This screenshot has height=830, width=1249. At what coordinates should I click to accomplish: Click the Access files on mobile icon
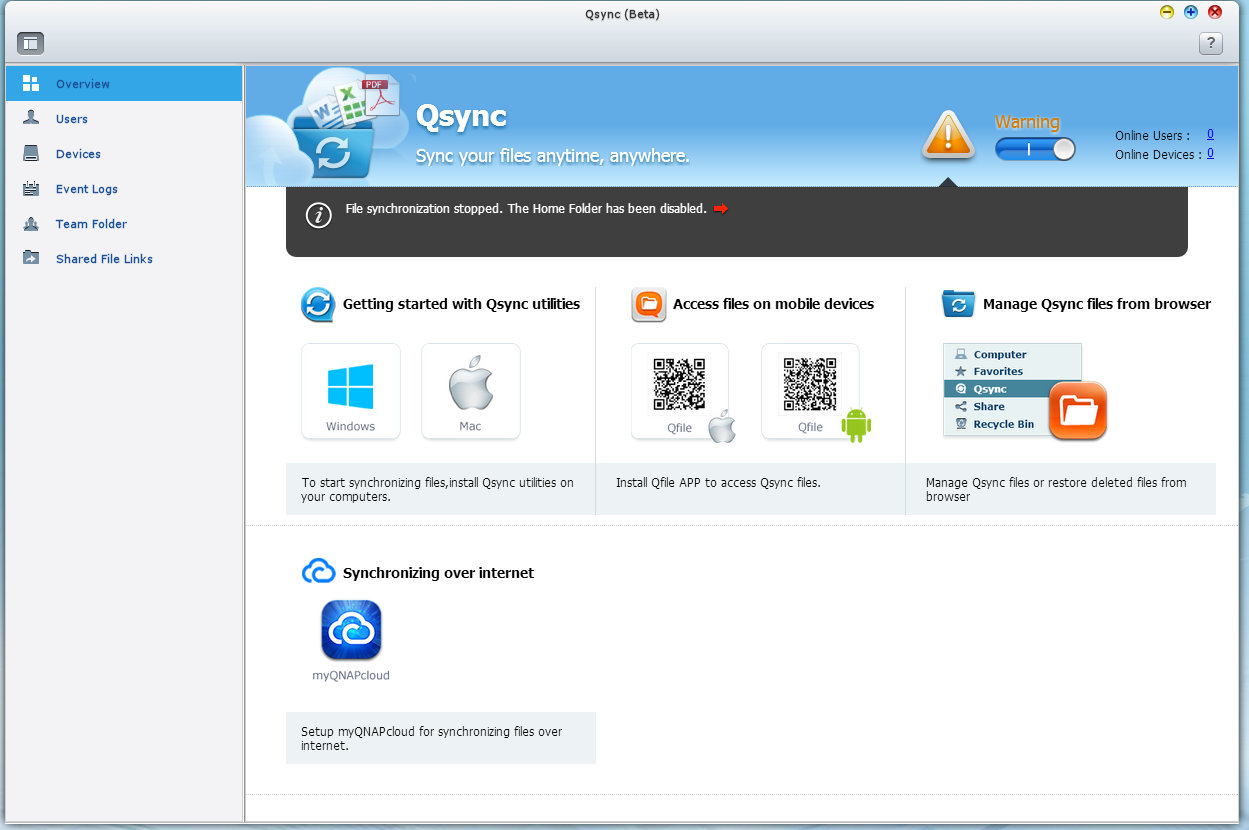(x=649, y=304)
